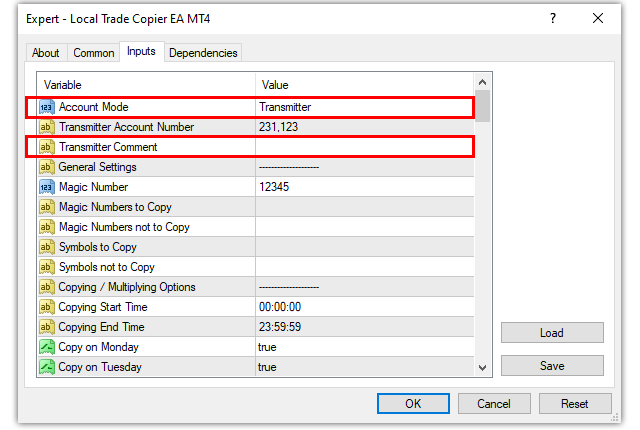
Task: Go to the About tab
Action: coord(46,53)
